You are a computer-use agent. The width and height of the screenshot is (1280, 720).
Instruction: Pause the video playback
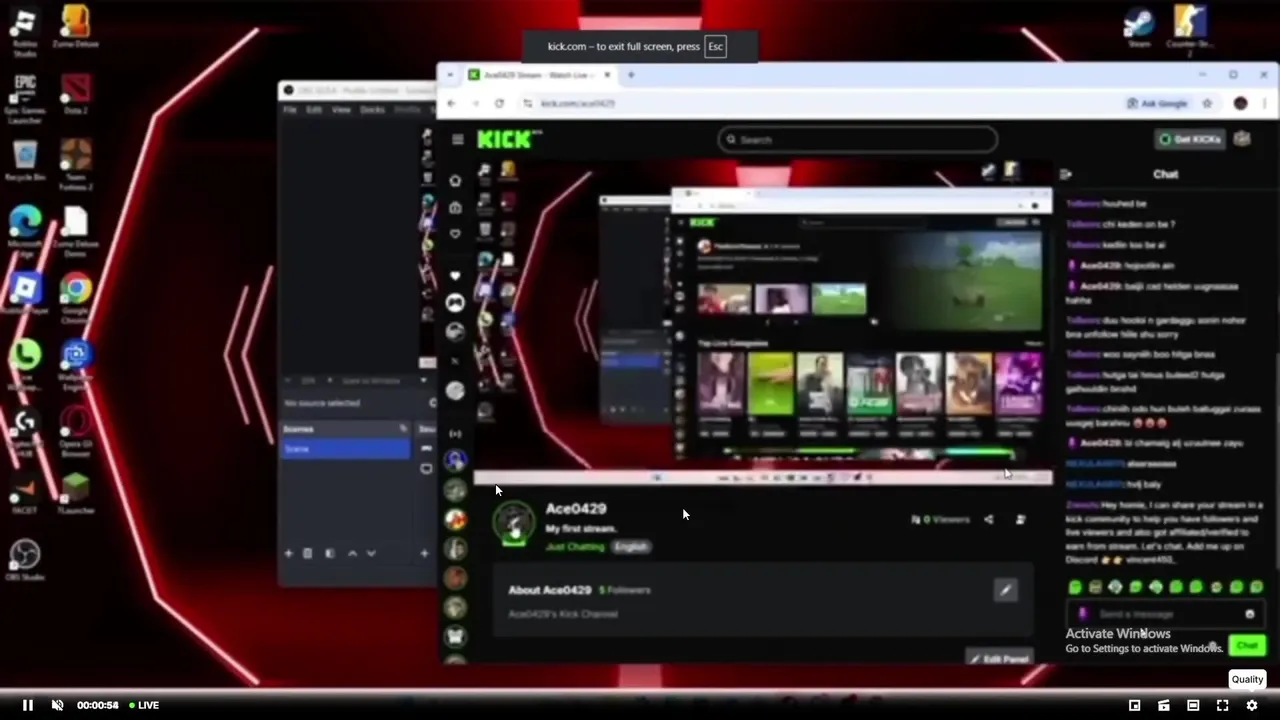coord(28,705)
